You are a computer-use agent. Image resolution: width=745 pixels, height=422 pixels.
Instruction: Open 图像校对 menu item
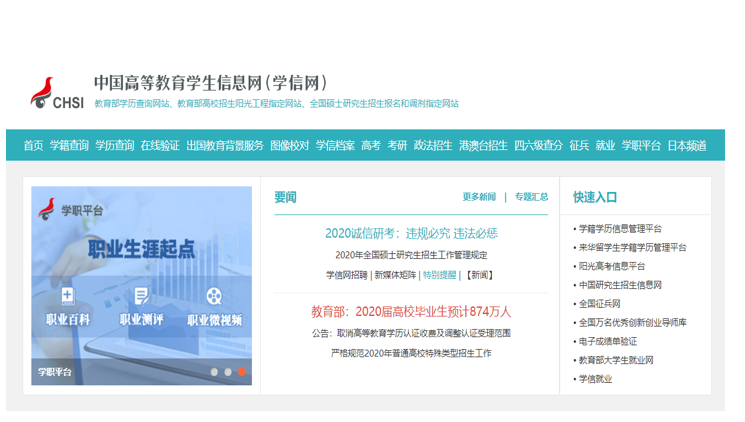tap(289, 145)
